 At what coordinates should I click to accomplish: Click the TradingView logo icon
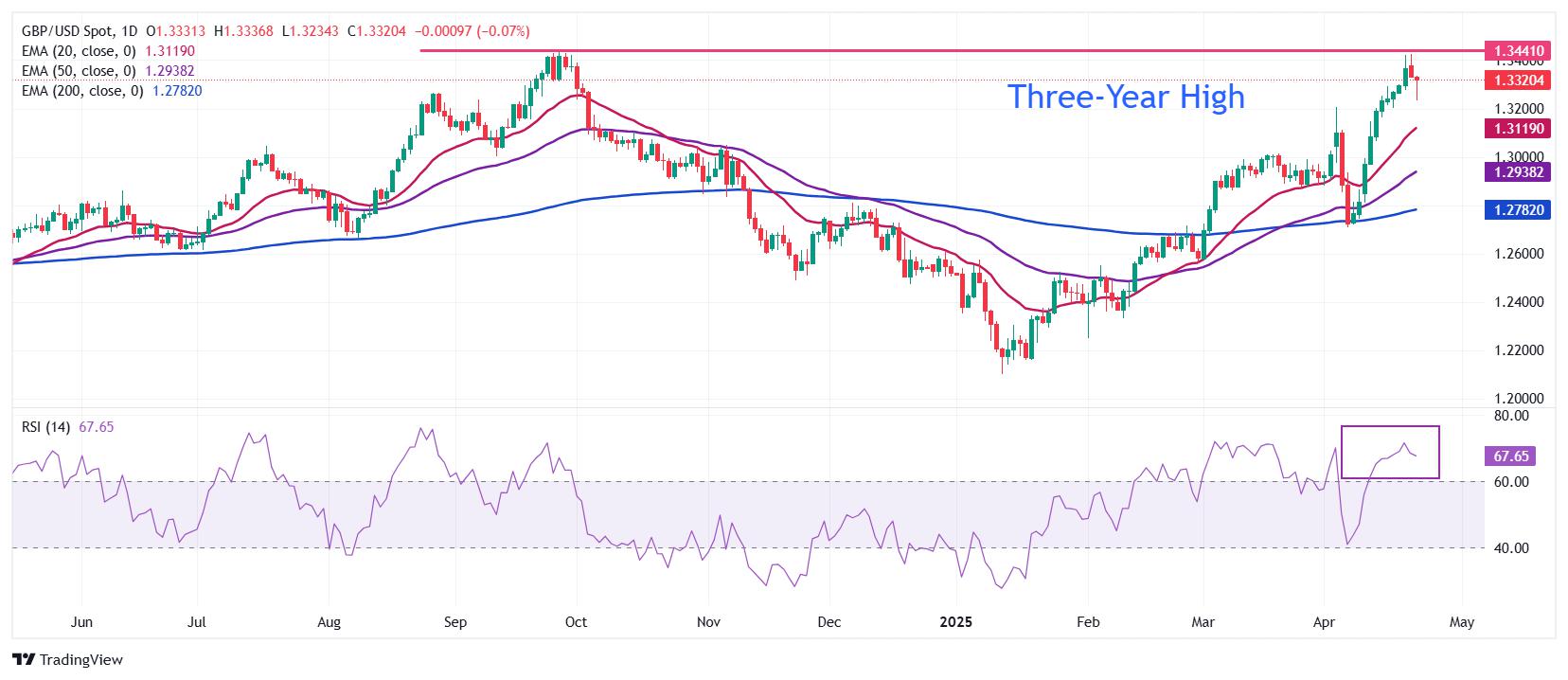pyautogui.click(x=23, y=659)
